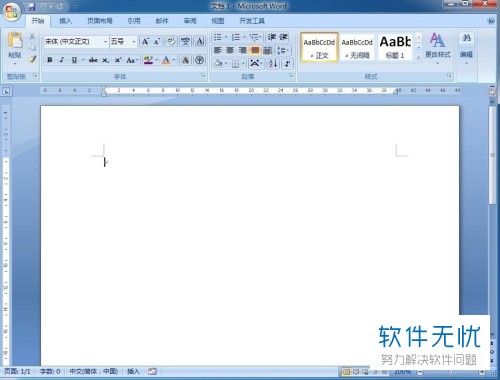Cut selection with the scissors icon
The image size is (500, 380).
32,36
